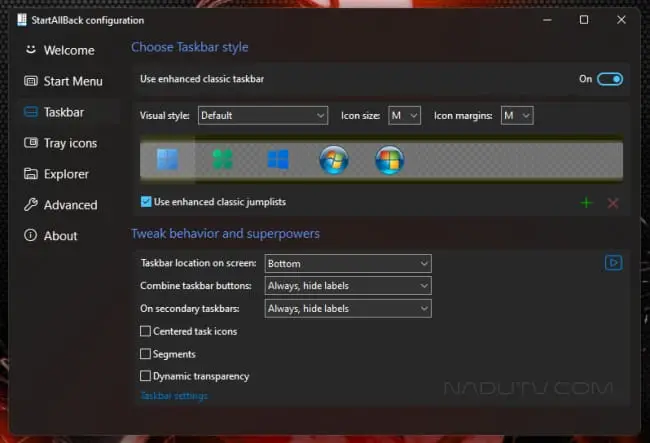Click the green plus add icon
This screenshot has width=650, height=443.
point(586,203)
